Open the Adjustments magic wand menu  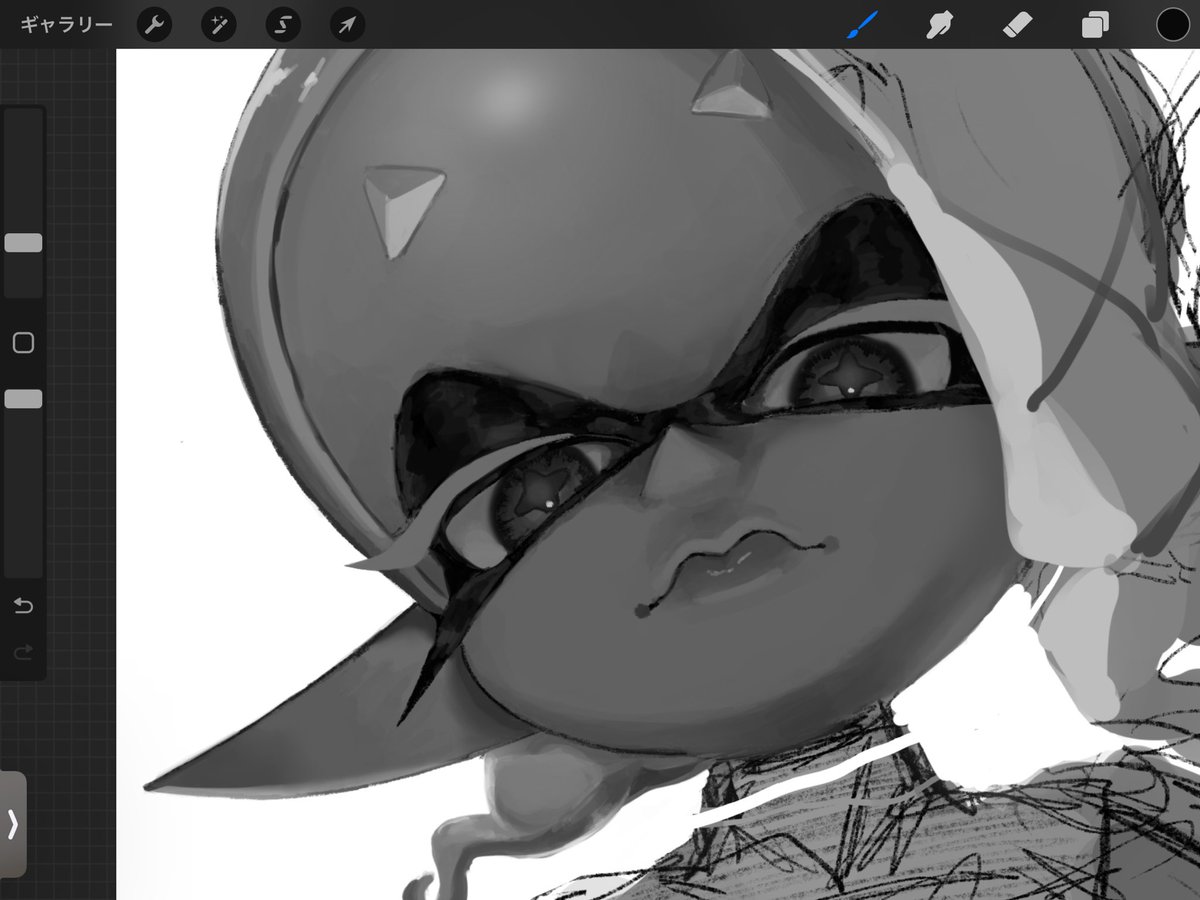(218, 25)
